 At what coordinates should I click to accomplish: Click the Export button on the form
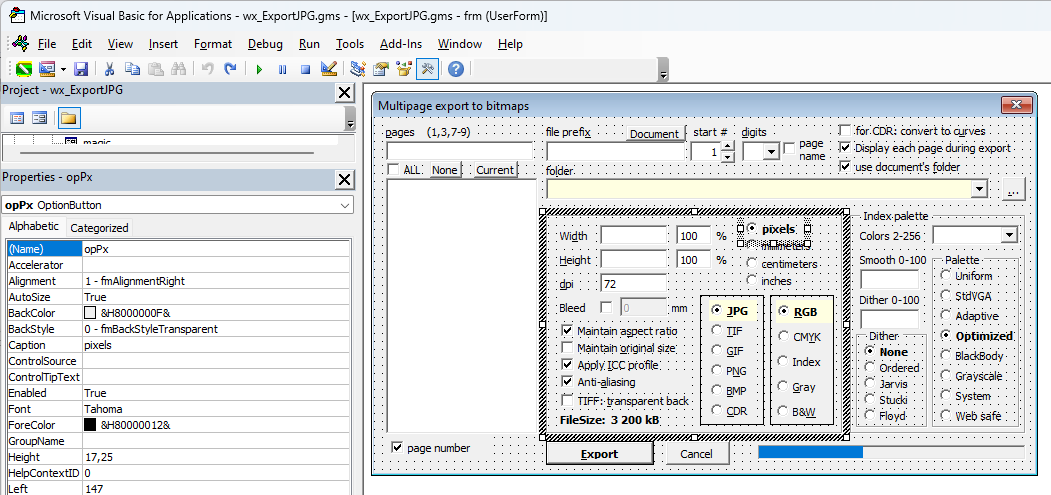pyautogui.click(x=599, y=454)
